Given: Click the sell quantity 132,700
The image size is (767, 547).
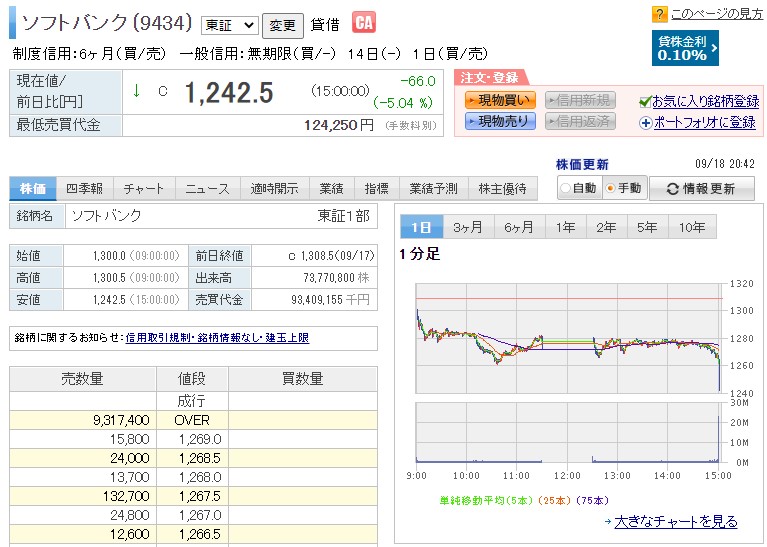Looking at the screenshot, I should pos(126,496).
